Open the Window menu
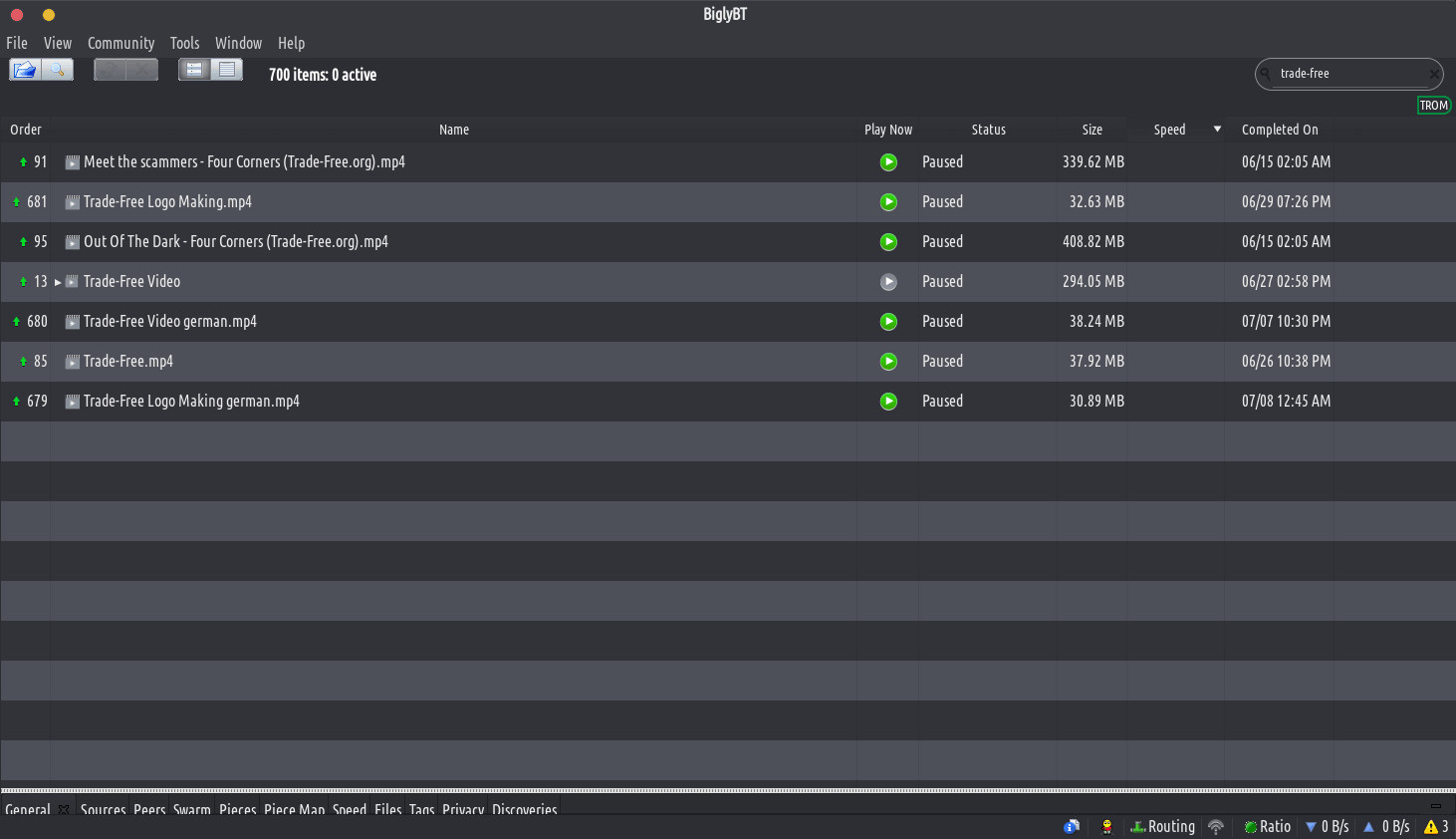The image size is (1456, 839). pos(238,43)
